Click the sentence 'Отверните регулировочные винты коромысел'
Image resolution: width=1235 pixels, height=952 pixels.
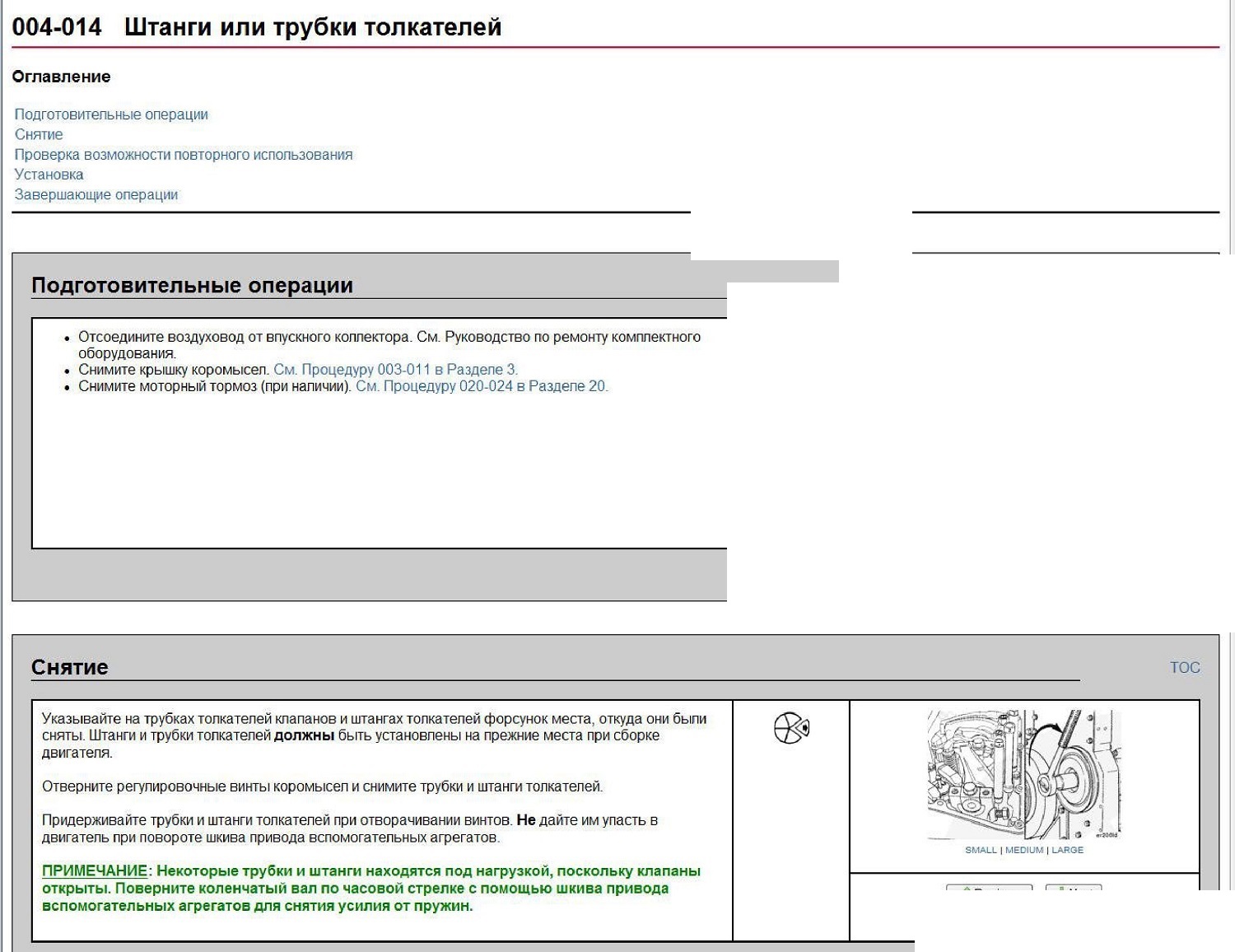[323, 786]
